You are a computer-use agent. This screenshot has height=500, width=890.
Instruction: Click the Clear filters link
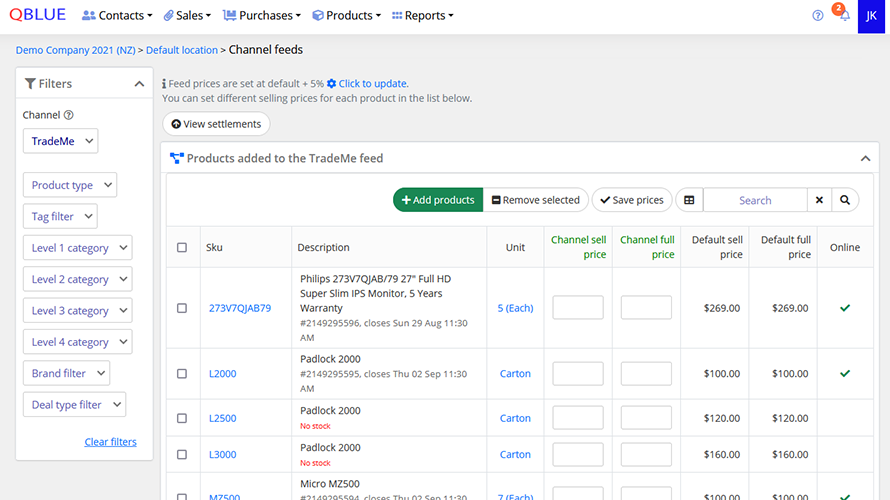(110, 442)
